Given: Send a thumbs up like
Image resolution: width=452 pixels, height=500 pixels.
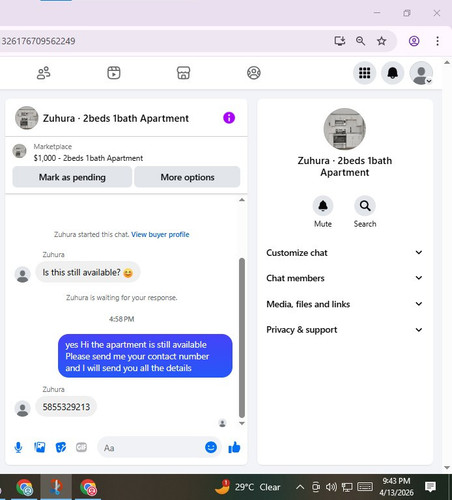Looking at the screenshot, I should coord(234,447).
